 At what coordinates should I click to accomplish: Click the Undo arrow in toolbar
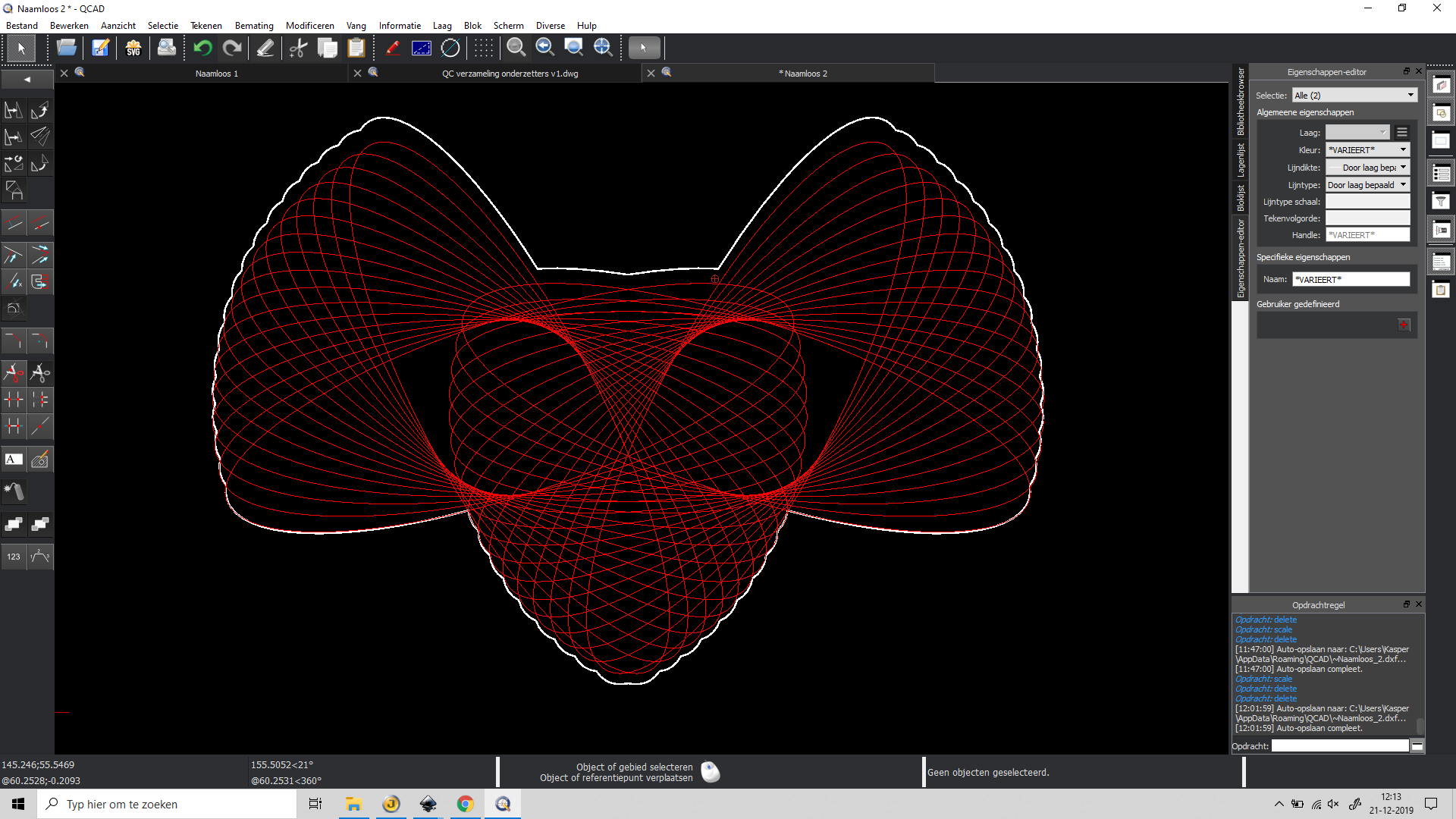click(202, 48)
